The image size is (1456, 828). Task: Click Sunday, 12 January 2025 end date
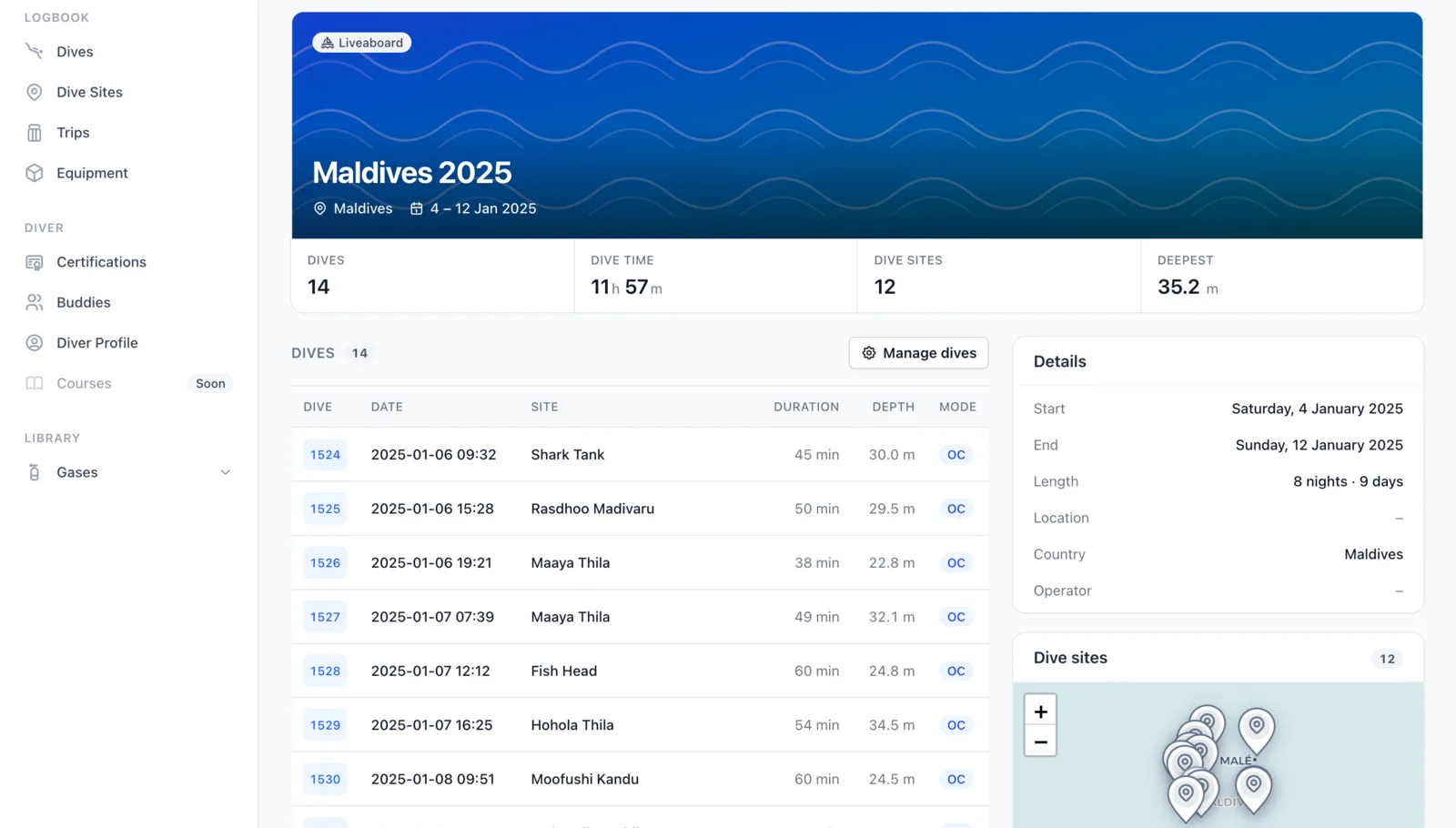pyautogui.click(x=1319, y=446)
